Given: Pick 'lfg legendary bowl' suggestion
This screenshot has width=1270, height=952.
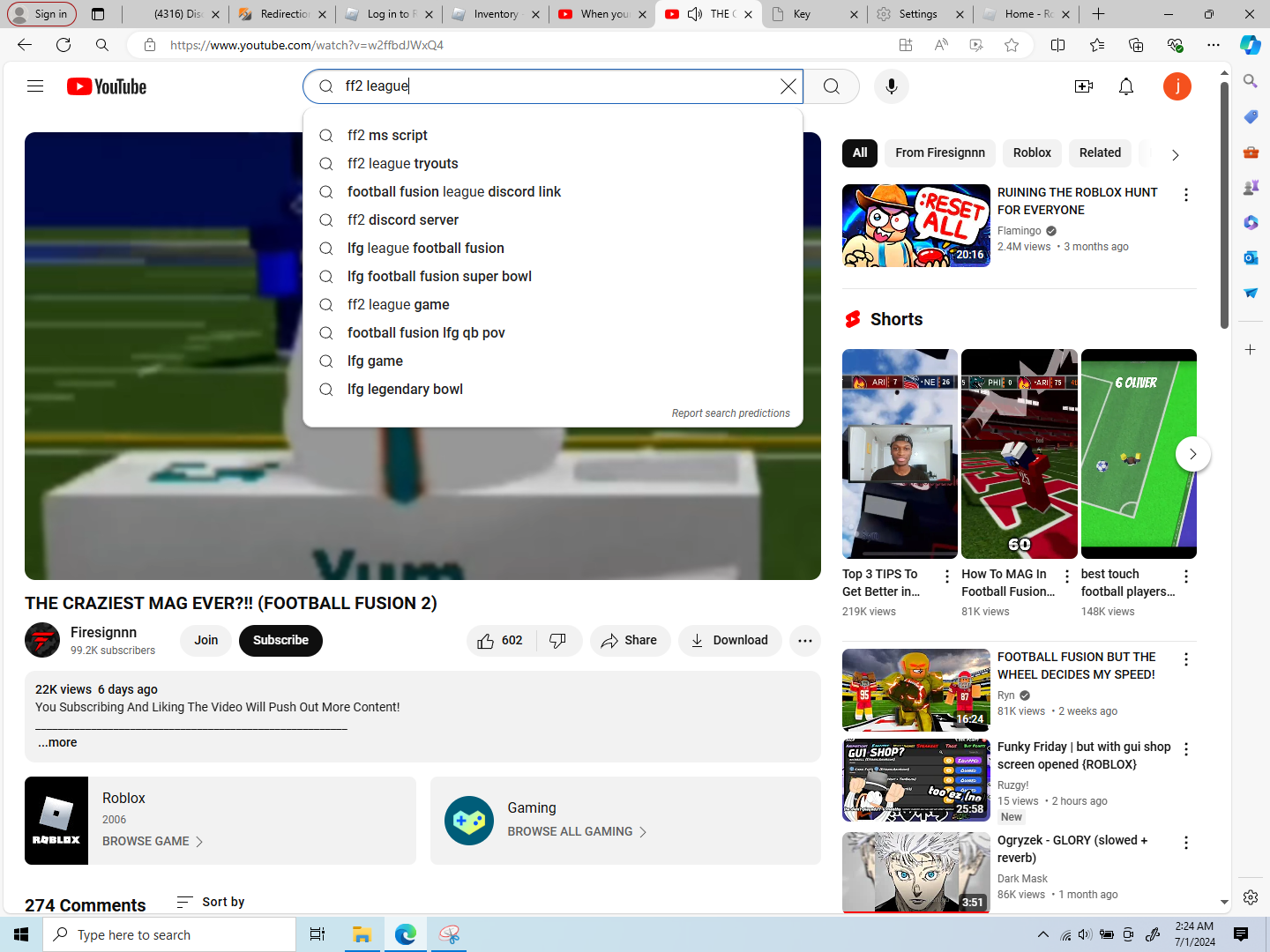Looking at the screenshot, I should (553, 390).
